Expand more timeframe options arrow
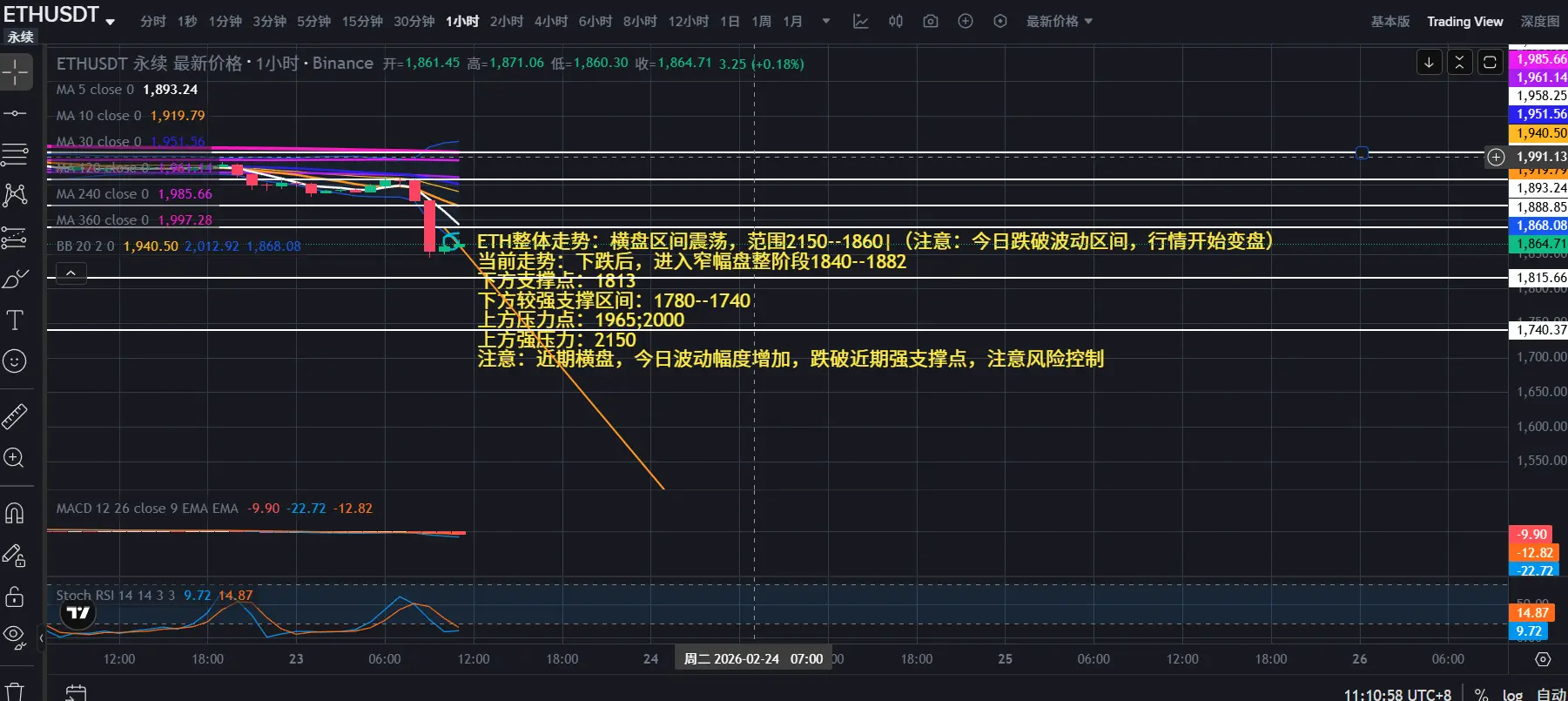This screenshot has height=701, width=1568. click(826, 21)
